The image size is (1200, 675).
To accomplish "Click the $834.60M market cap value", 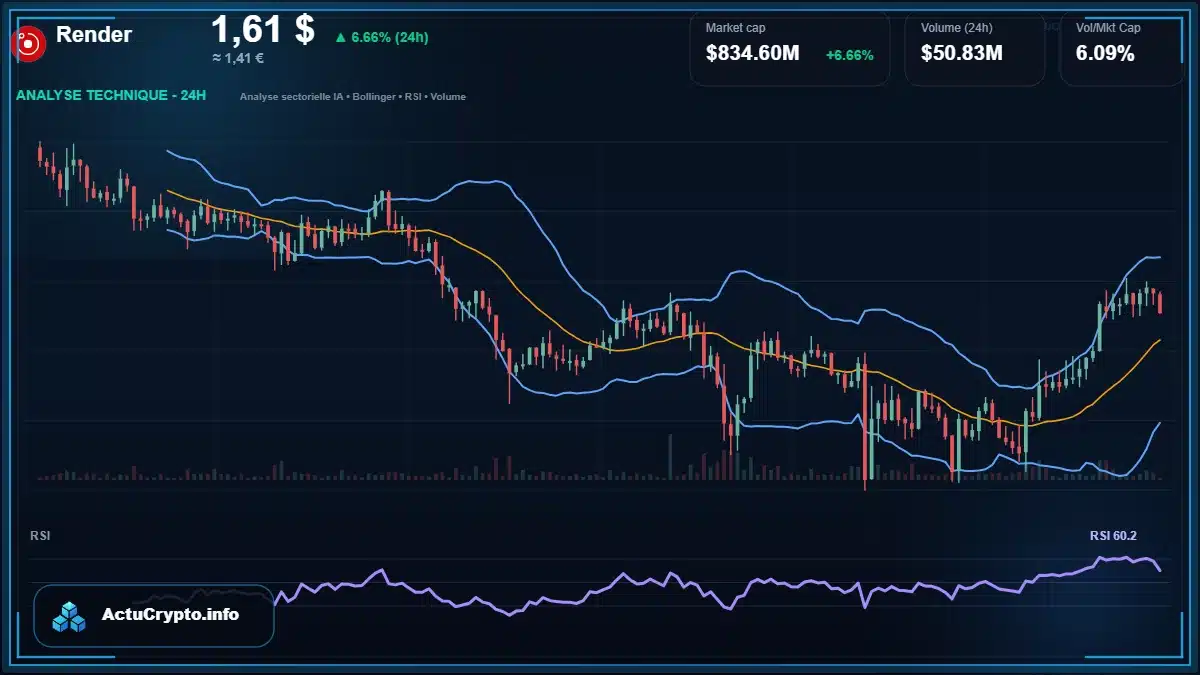I will click(752, 54).
